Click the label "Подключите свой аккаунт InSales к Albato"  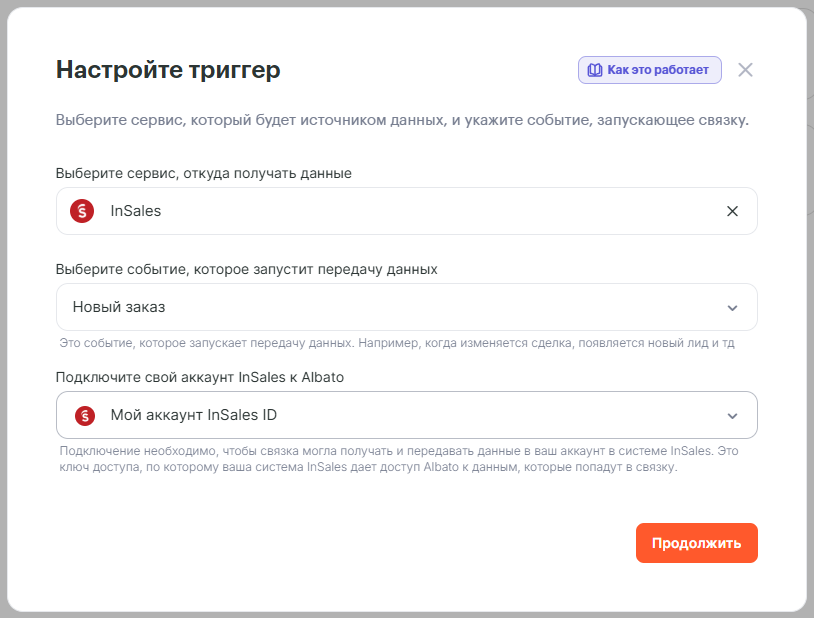[x=214, y=377]
